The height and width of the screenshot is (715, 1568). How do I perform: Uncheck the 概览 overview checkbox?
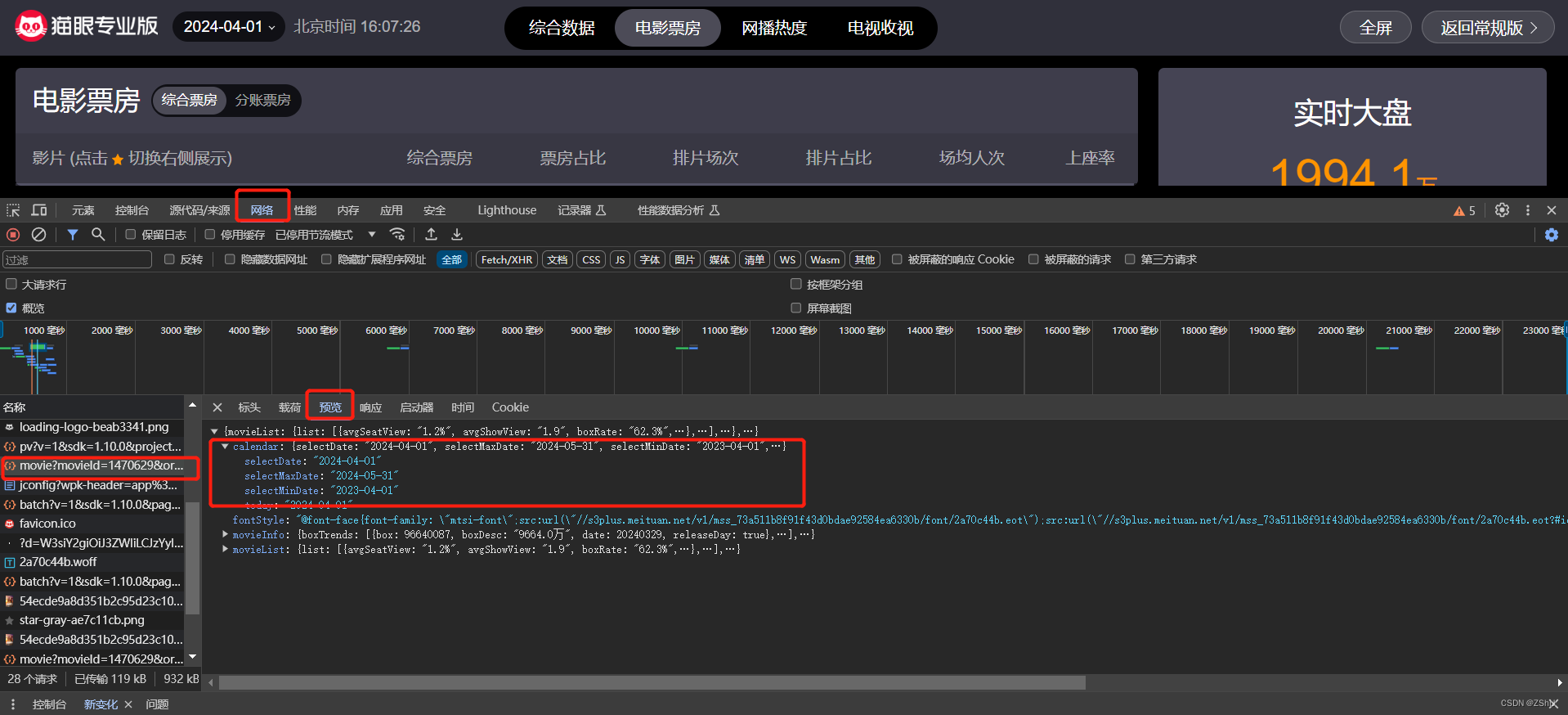[x=11, y=308]
